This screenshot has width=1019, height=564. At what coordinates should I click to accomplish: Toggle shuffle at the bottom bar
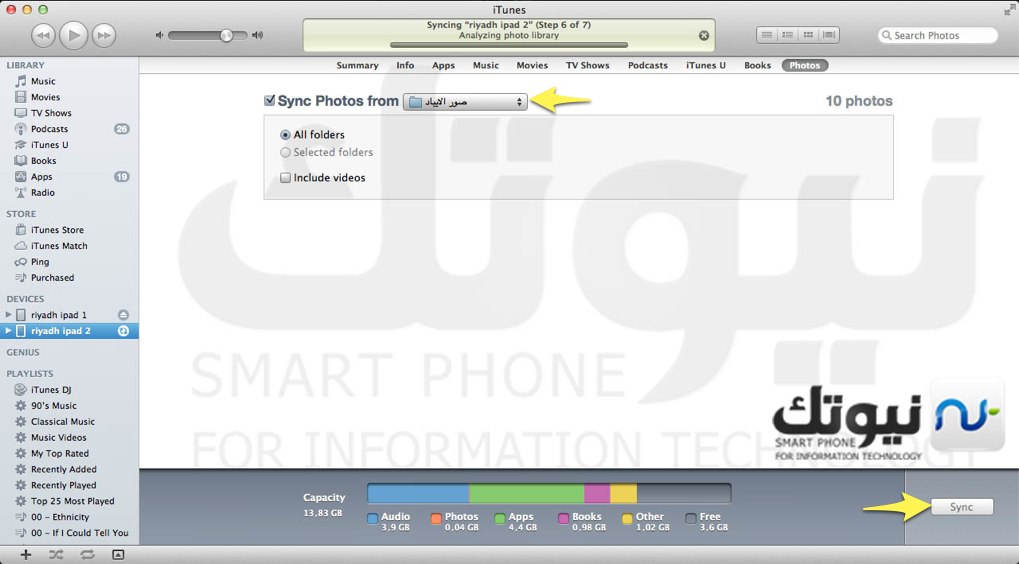(56, 554)
